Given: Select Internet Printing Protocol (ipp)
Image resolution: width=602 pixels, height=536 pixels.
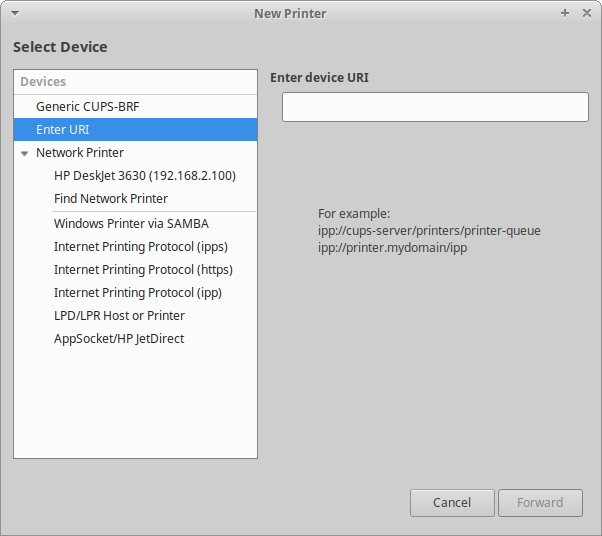Looking at the screenshot, I should (x=138, y=293).
